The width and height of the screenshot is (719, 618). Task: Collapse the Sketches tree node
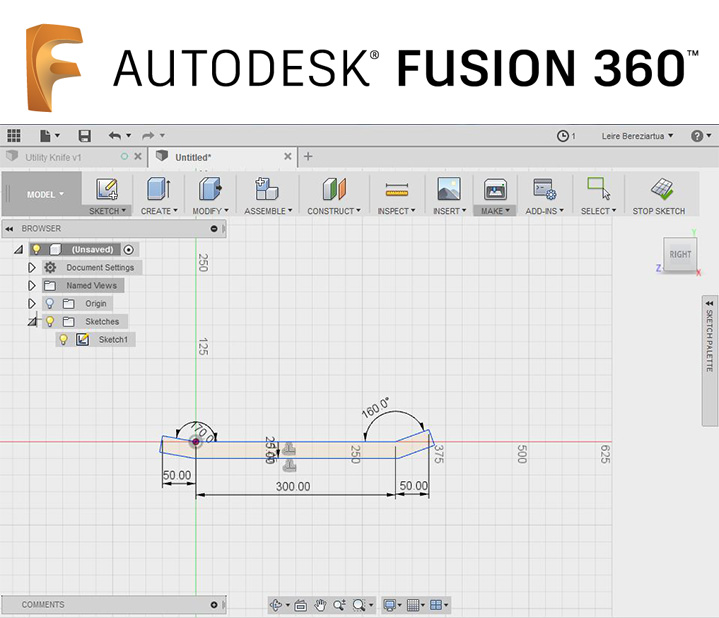pos(32,321)
